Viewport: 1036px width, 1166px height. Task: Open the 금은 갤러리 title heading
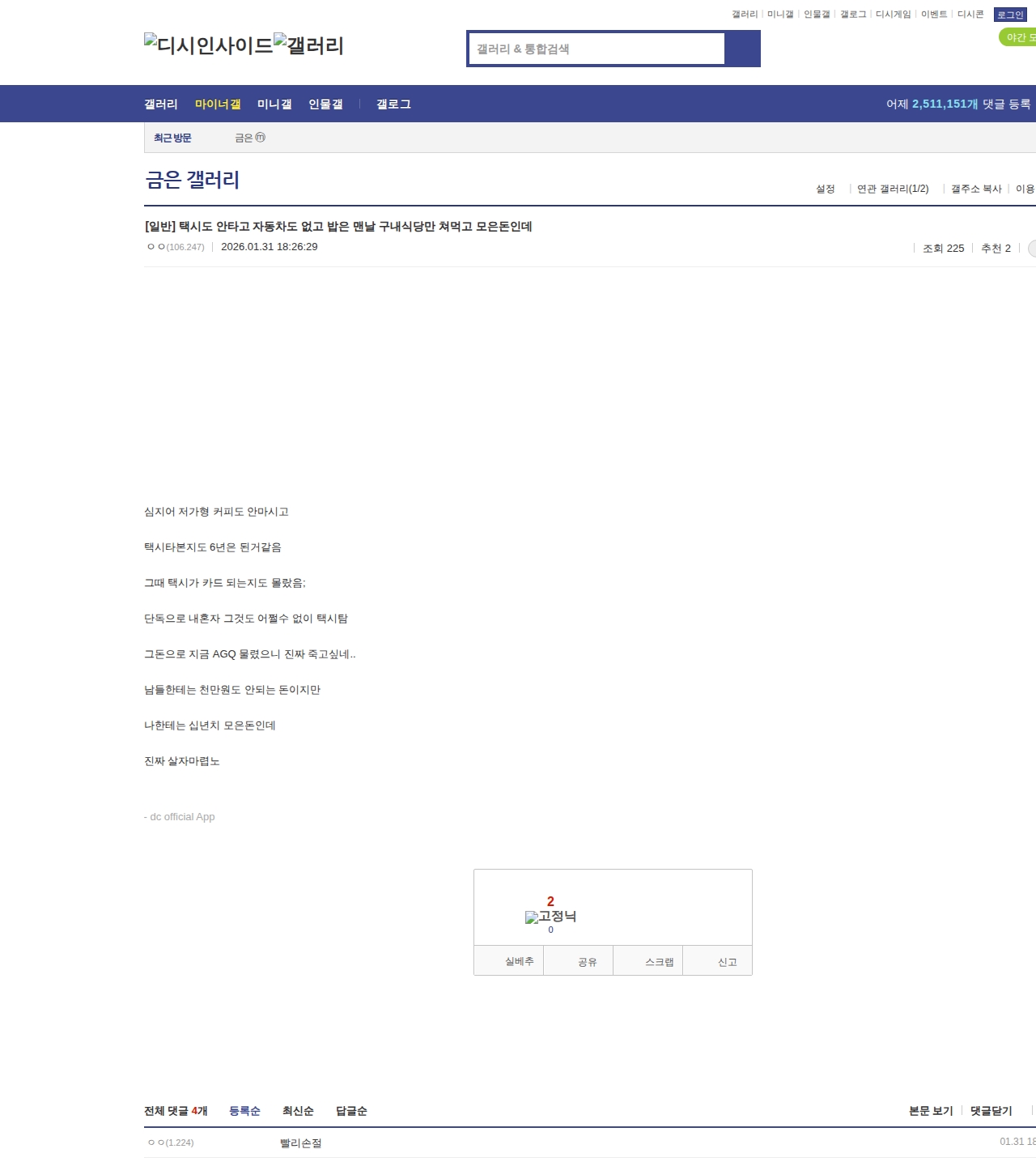click(x=192, y=180)
